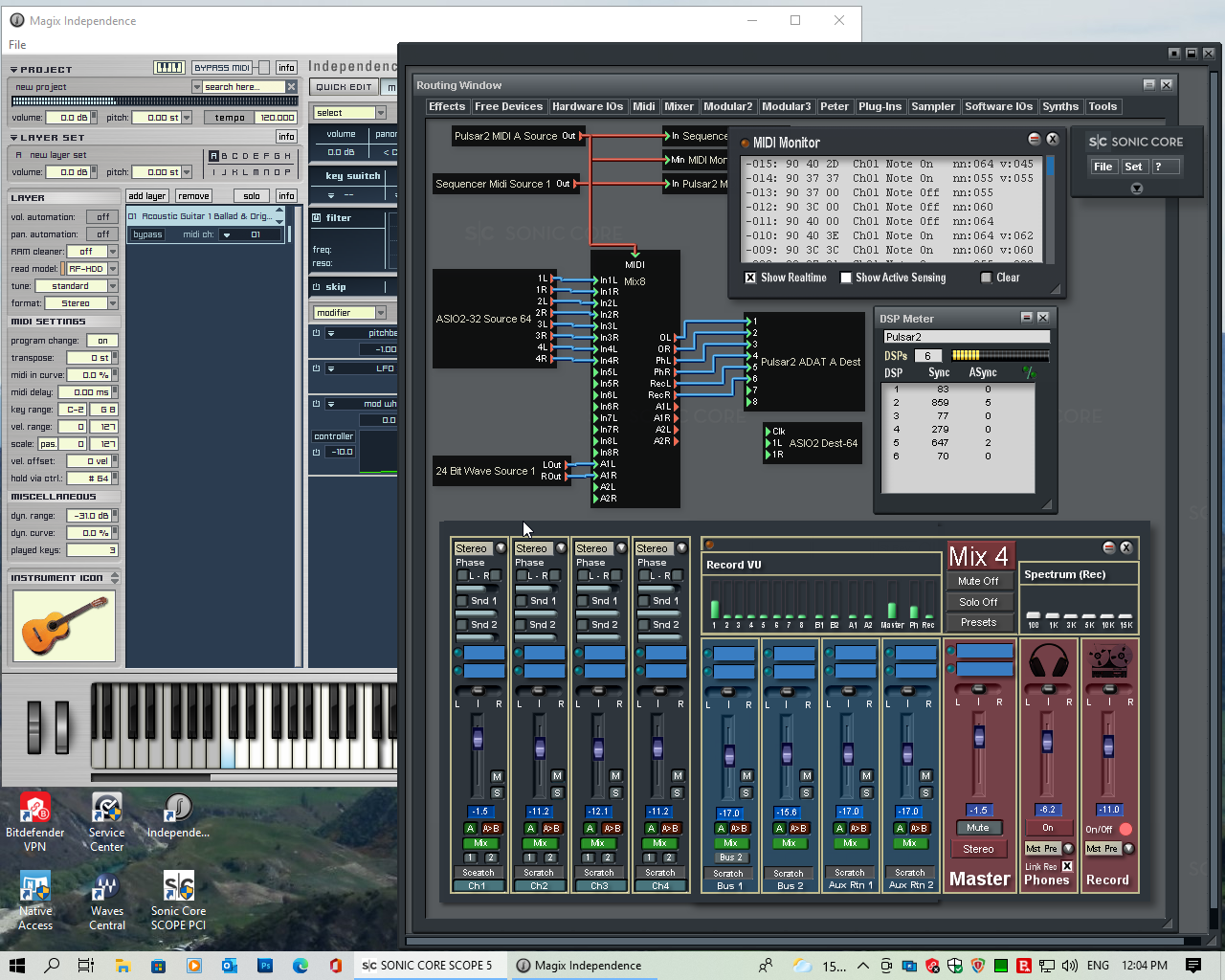Click the A button on Ch4
The width and height of the screenshot is (1225, 980).
(x=651, y=829)
